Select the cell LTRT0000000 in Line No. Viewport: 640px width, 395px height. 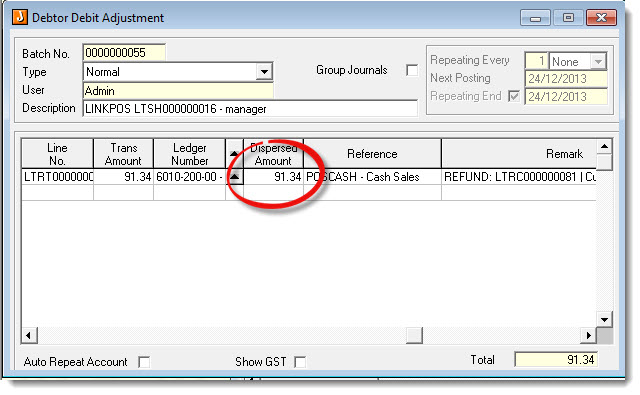tap(58, 177)
